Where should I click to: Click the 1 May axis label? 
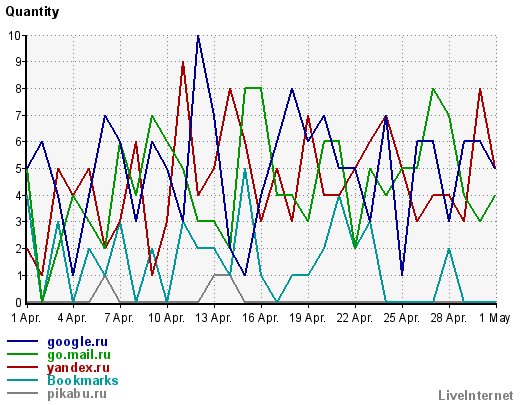point(495,318)
